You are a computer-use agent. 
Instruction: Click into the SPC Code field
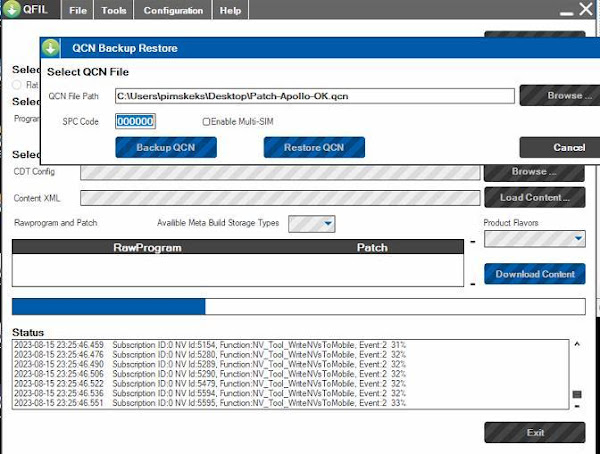click(x=135, y=121)
